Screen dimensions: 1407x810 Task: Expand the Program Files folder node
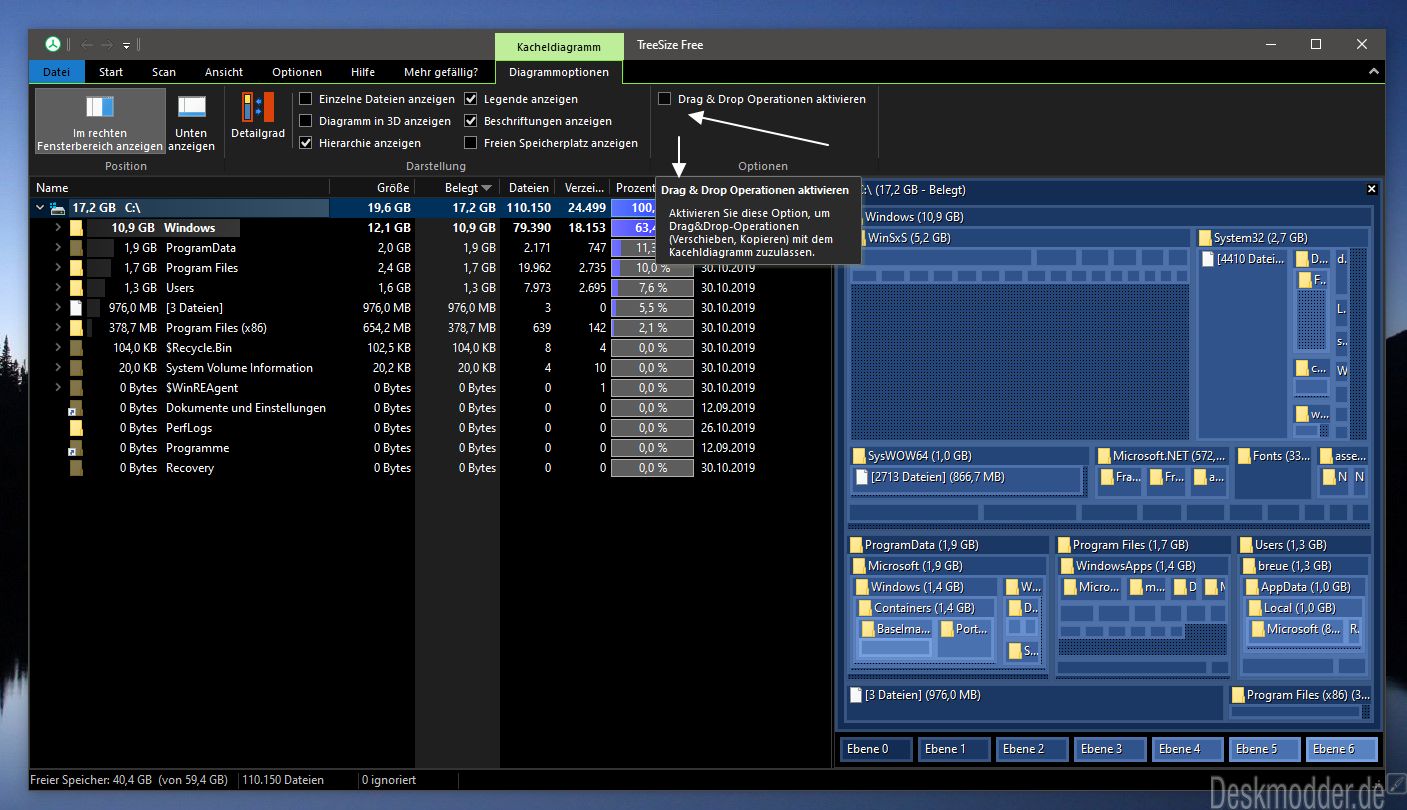pos(59,268)
